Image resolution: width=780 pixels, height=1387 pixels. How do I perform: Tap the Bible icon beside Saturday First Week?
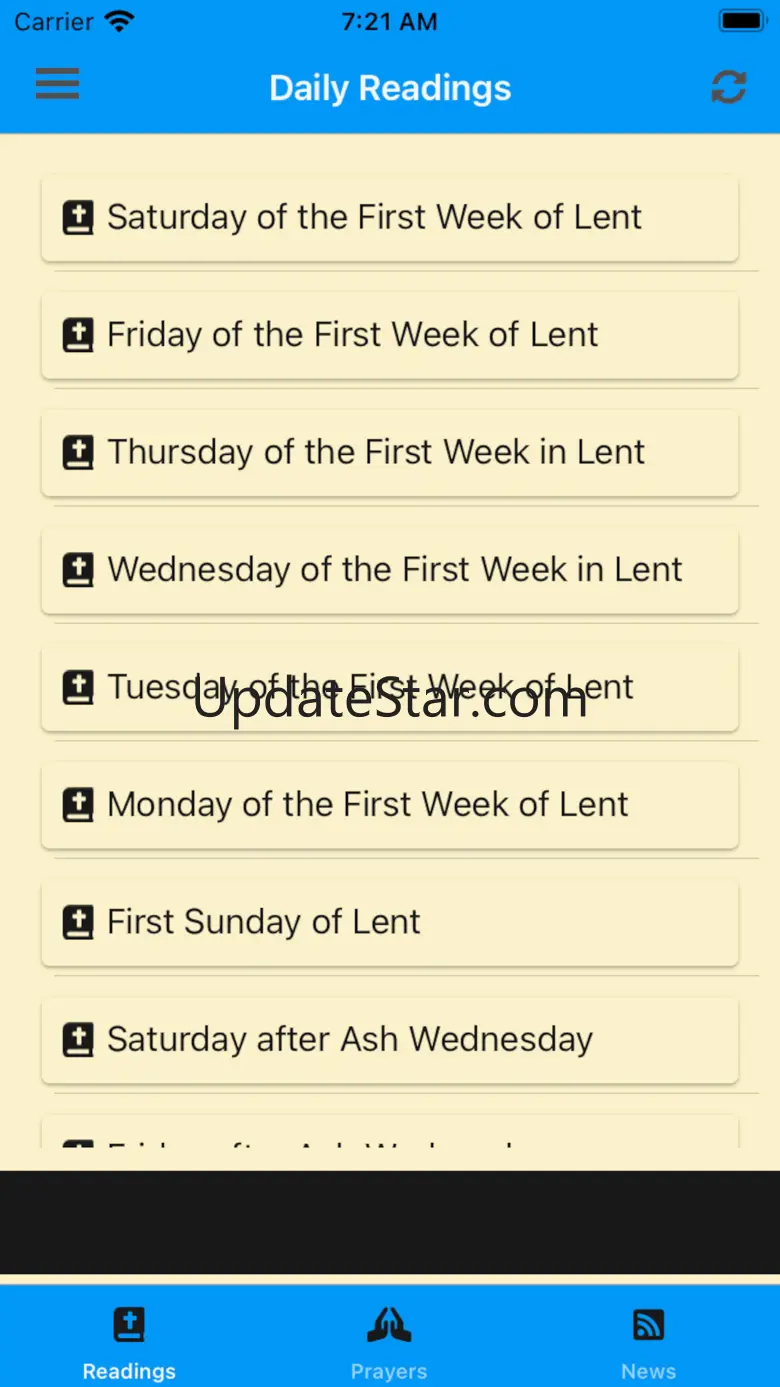point(78,218)
